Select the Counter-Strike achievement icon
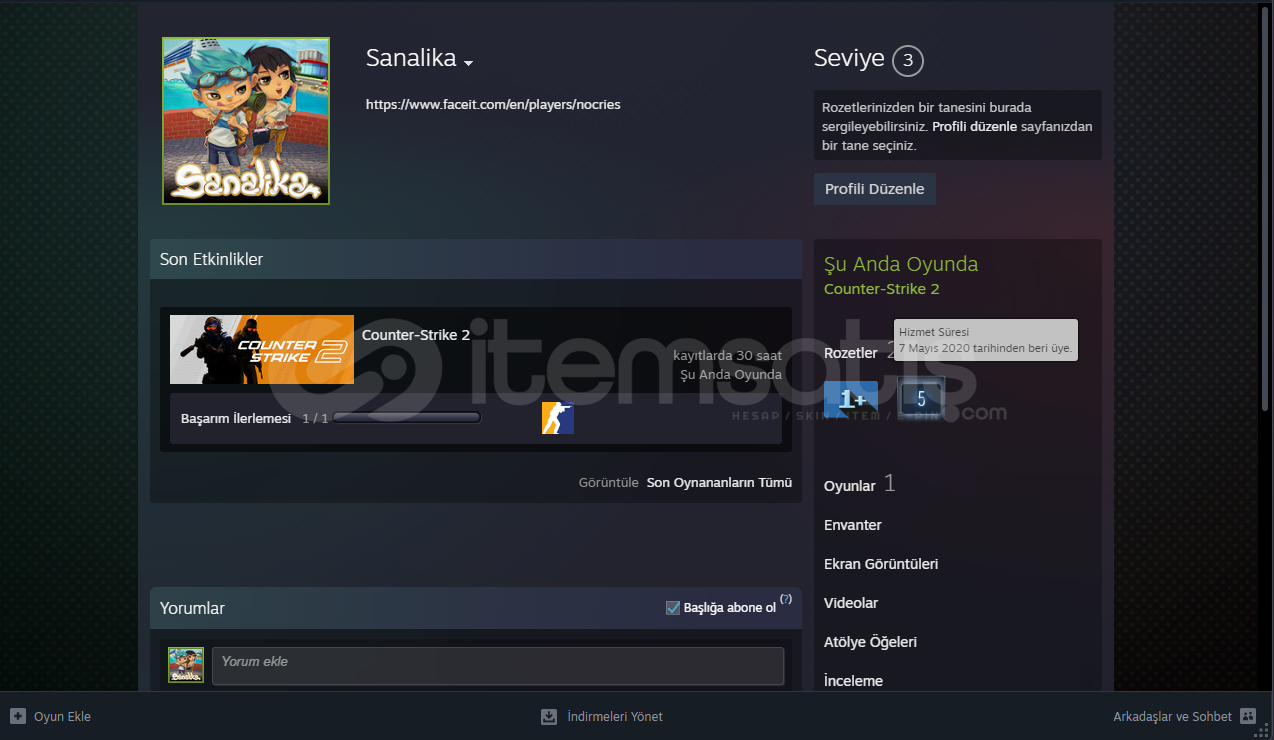This screenshot has height=740, width=1274. [558, 418]
